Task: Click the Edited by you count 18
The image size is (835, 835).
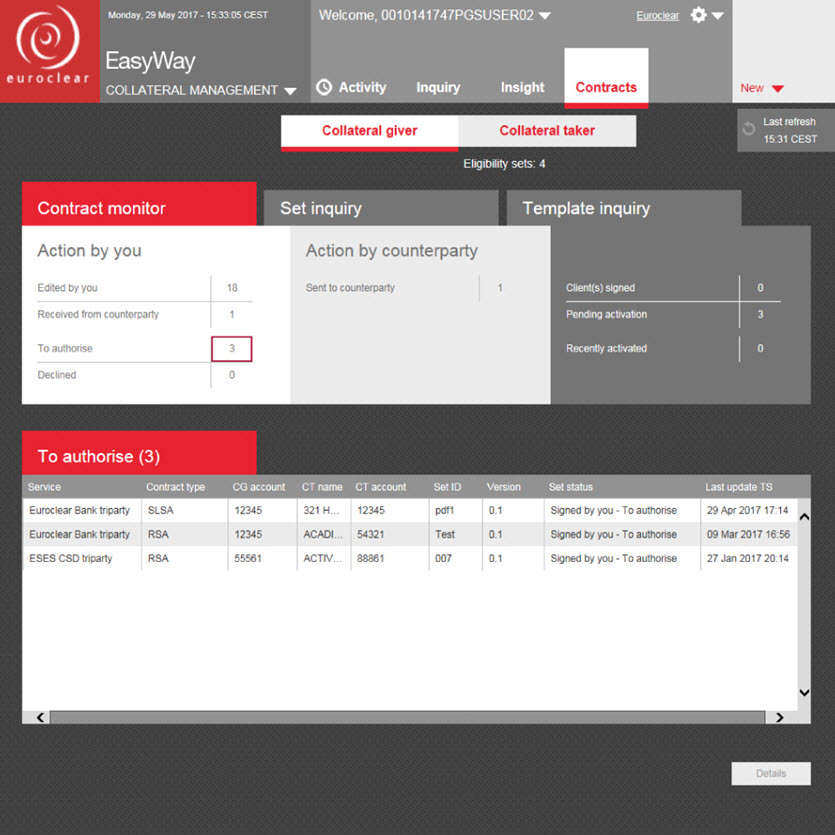Action: point(232,288)
